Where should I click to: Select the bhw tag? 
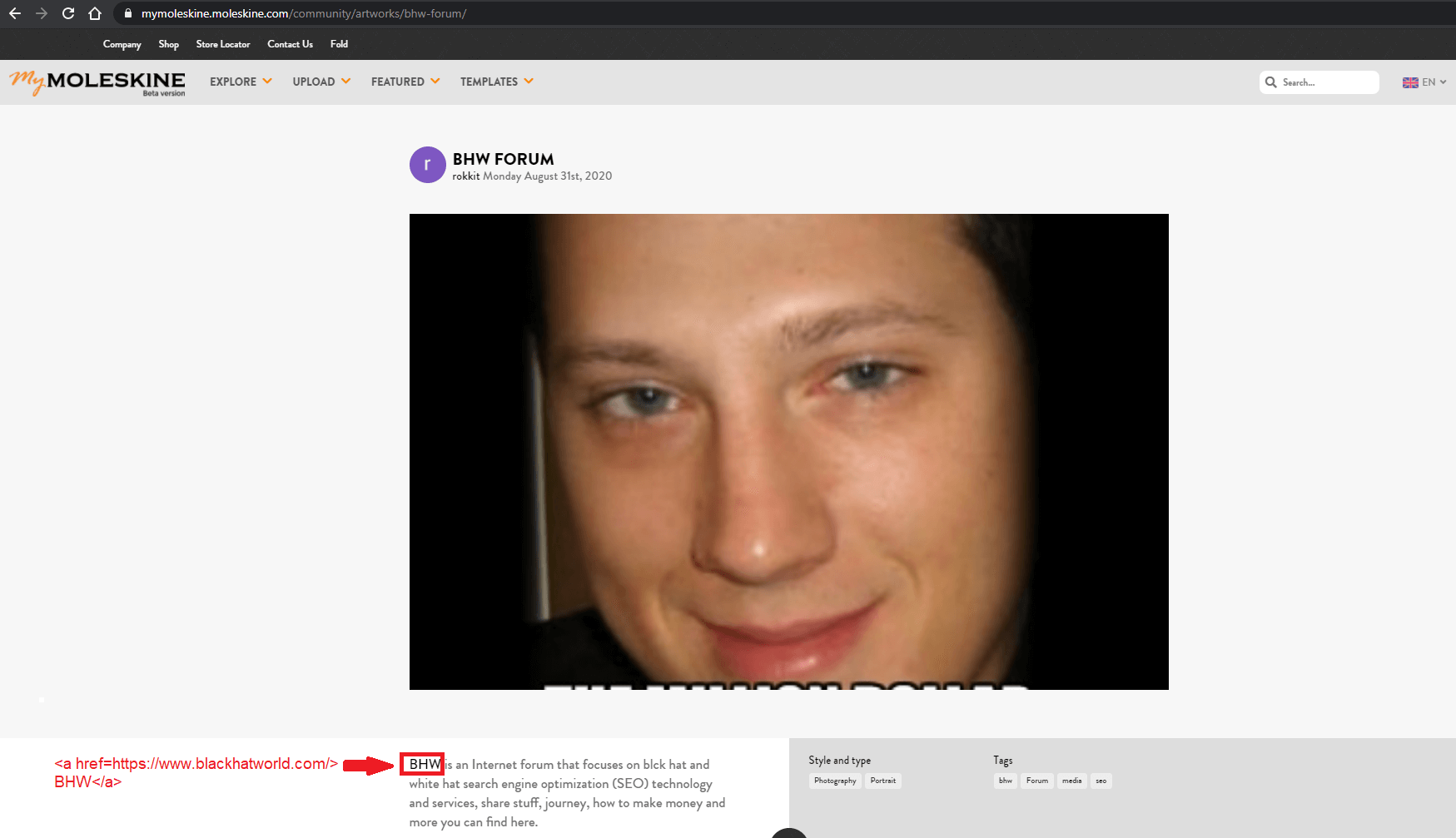(1006, 781)
